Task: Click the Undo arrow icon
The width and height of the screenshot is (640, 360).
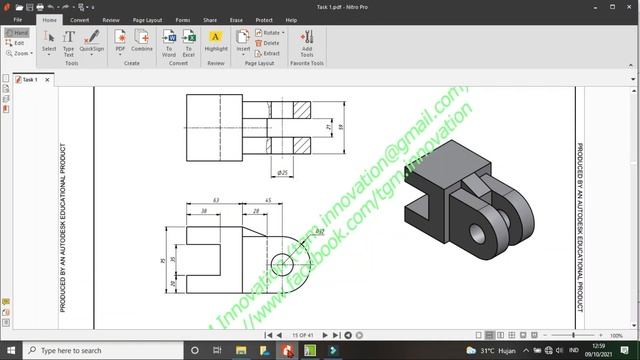Action: click(x=51, y=7)
